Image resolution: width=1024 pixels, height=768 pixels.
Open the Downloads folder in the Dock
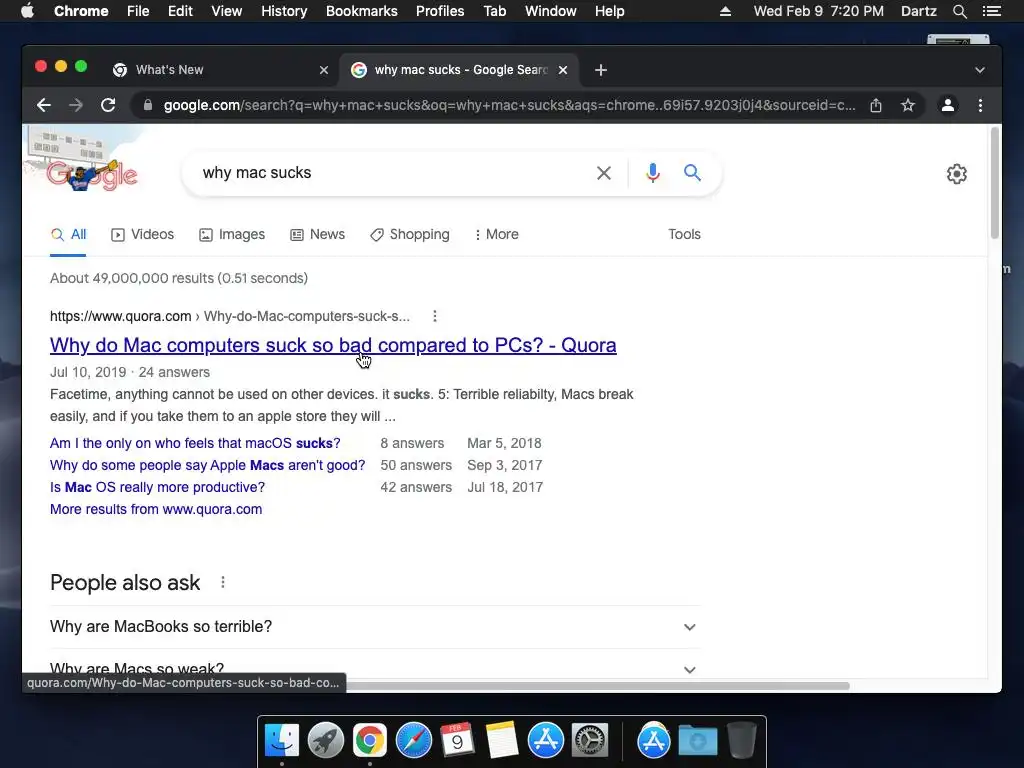pyautogui.click(x=697, y=741)
